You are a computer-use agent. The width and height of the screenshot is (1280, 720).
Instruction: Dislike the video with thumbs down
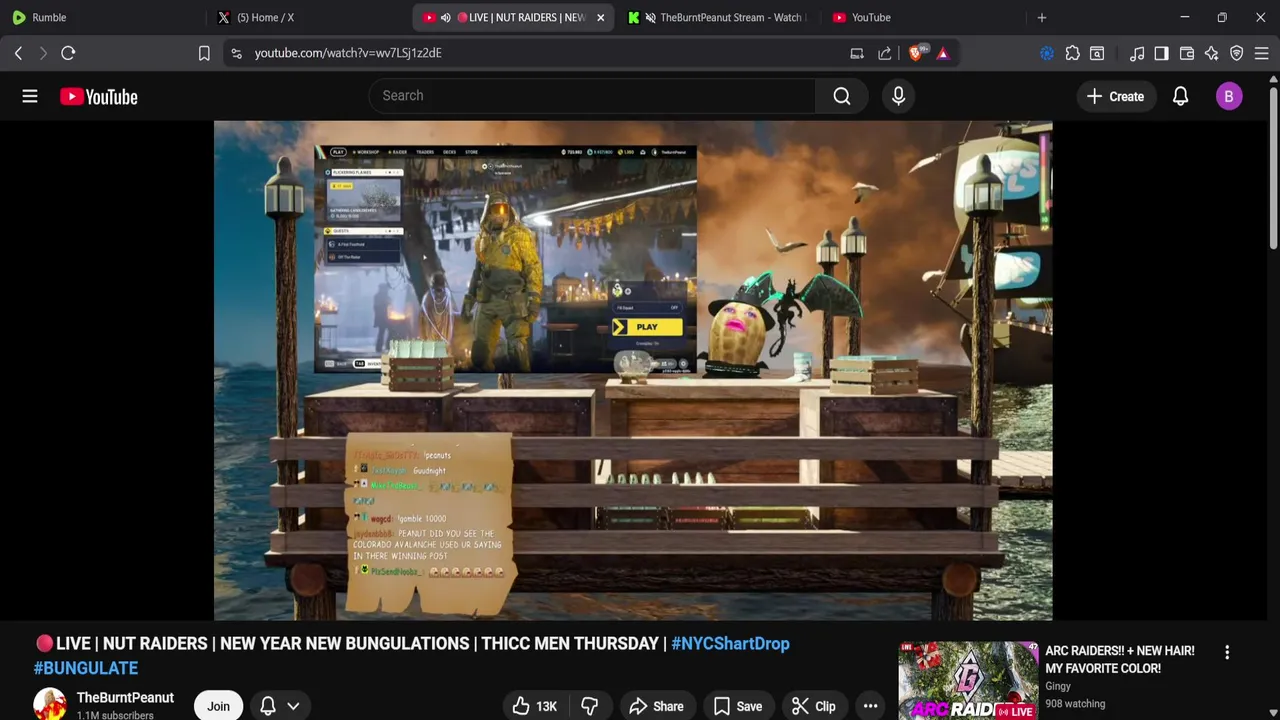[589, 706]
